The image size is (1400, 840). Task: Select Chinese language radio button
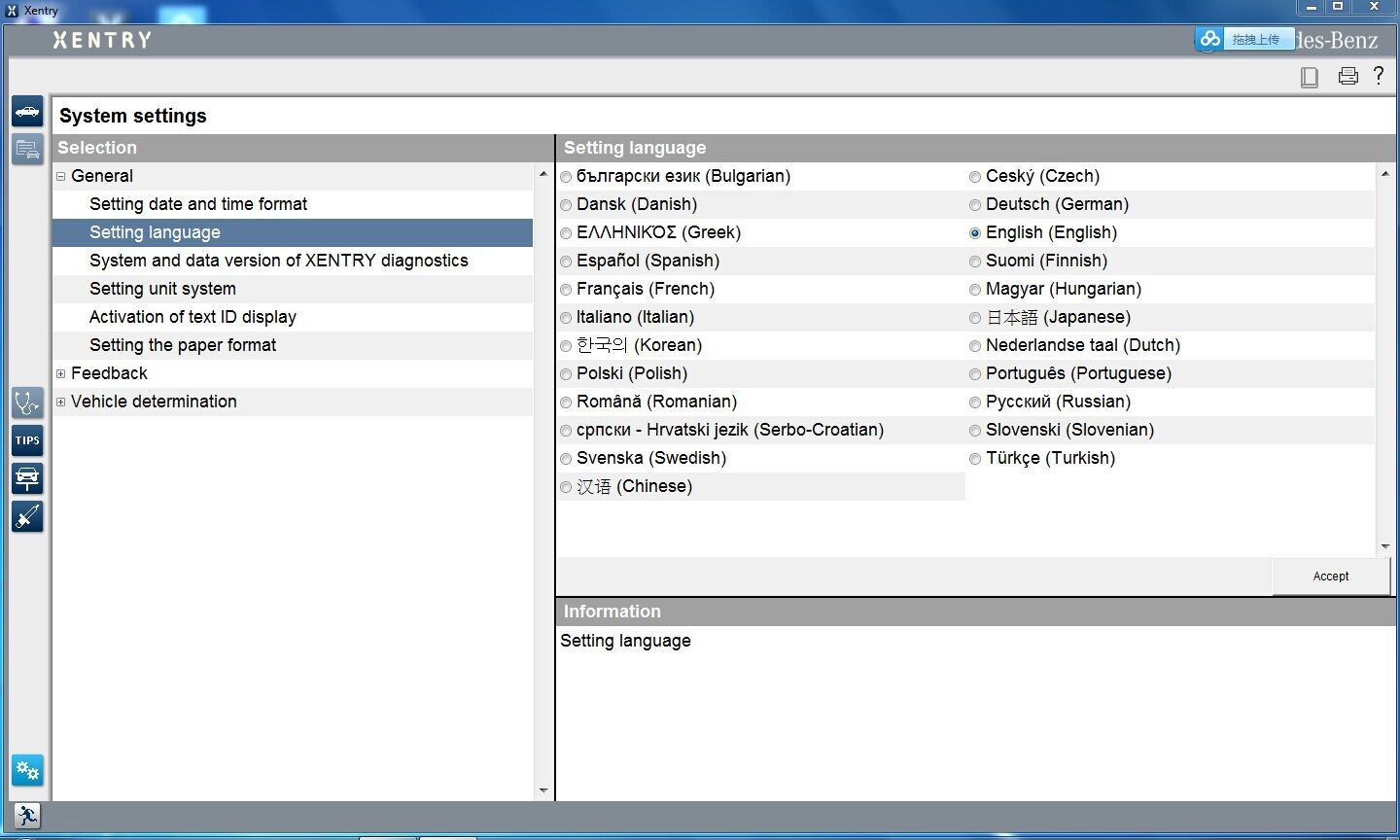[x=566, y=487]
